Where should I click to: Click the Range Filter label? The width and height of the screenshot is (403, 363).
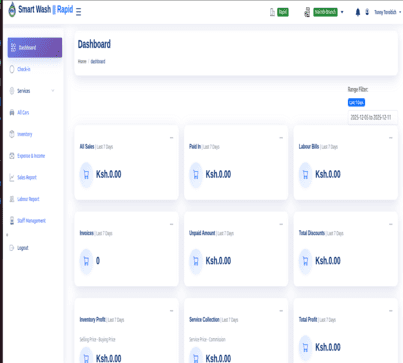[358, 89]
